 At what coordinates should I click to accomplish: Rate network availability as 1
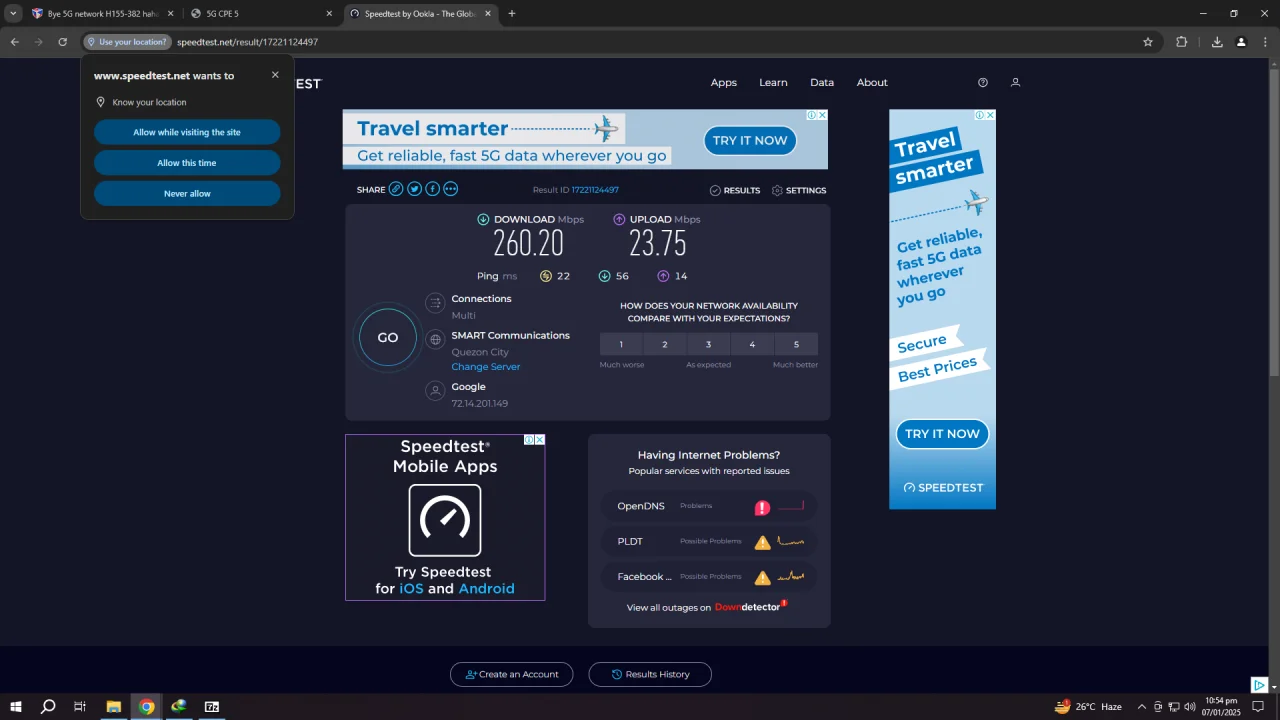pos(621,344)
